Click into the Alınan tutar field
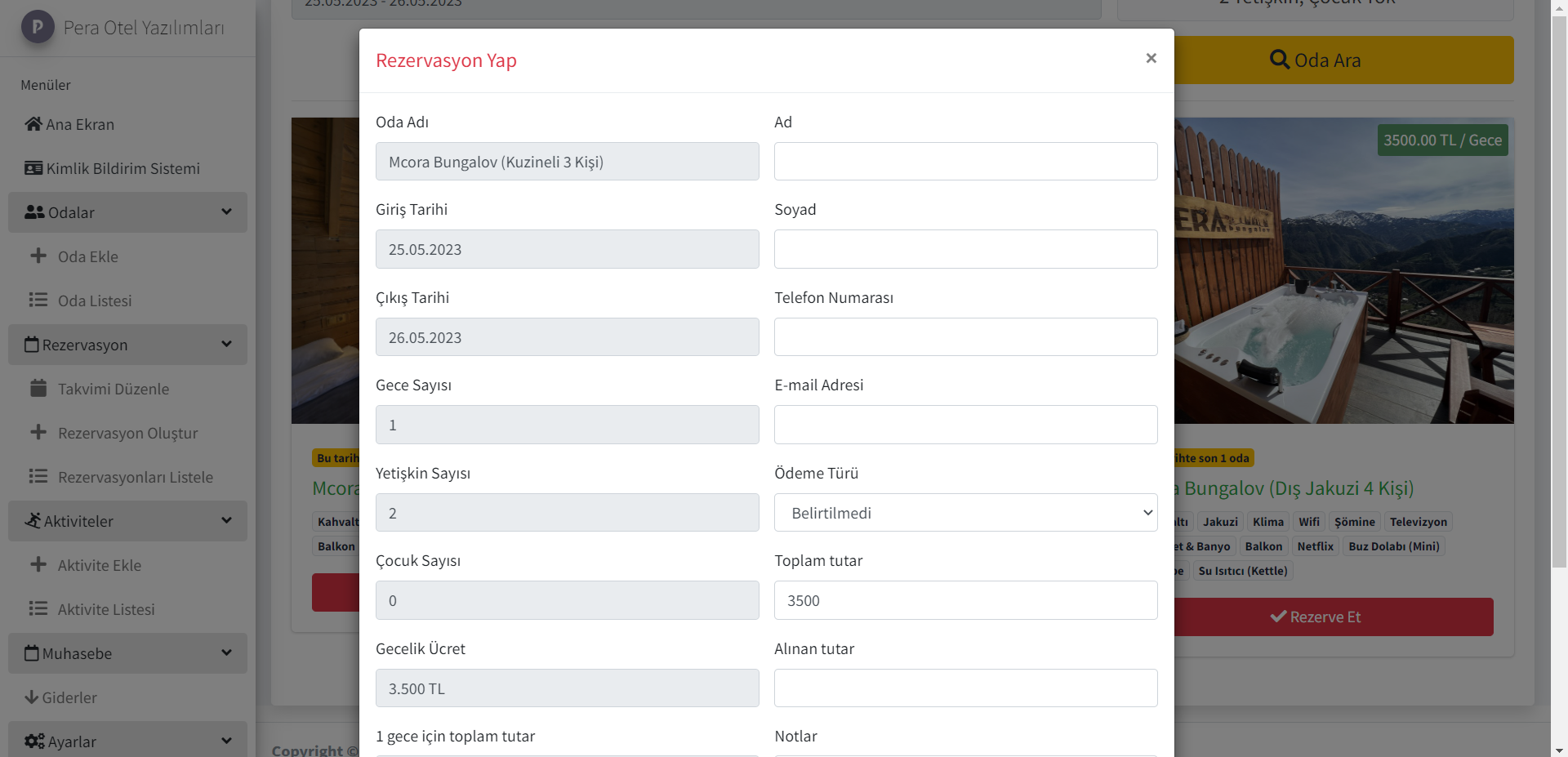The width and height of the screenshot is (1568, 757). pyautogui.click(x=965, y=688)
